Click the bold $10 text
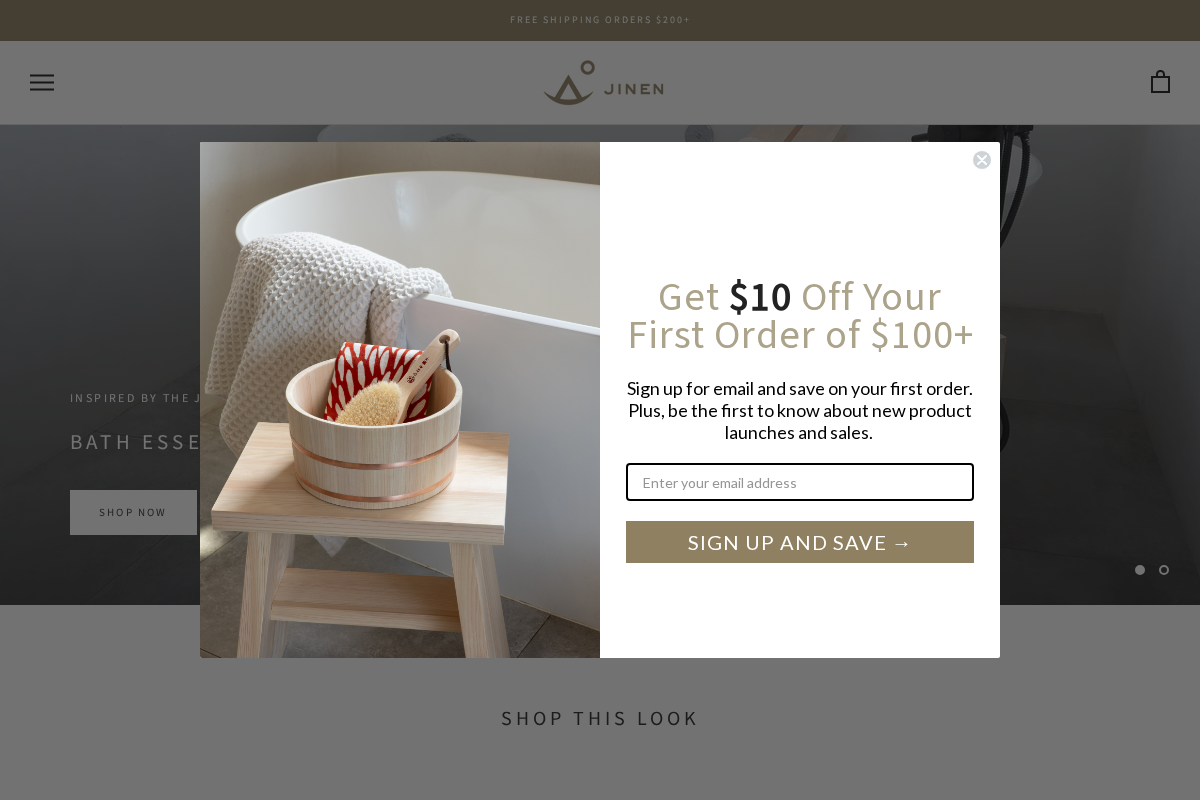 [760, 297]
